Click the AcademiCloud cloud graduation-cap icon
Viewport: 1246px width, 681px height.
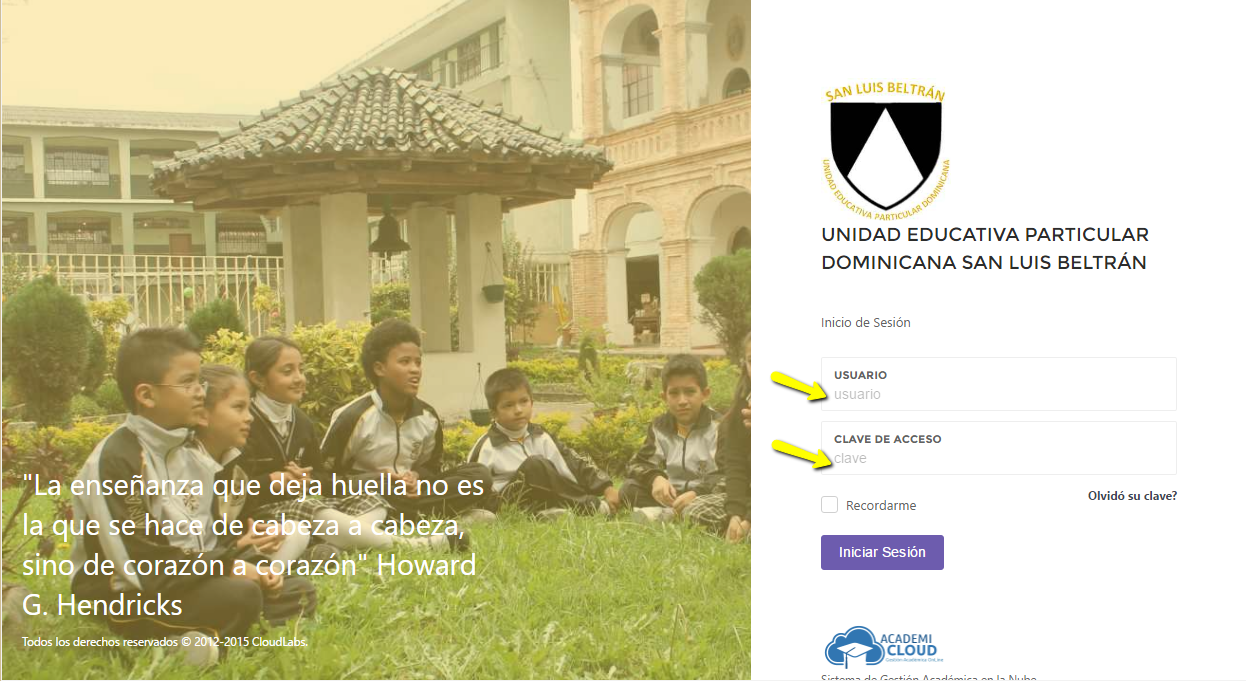point(855,647)
